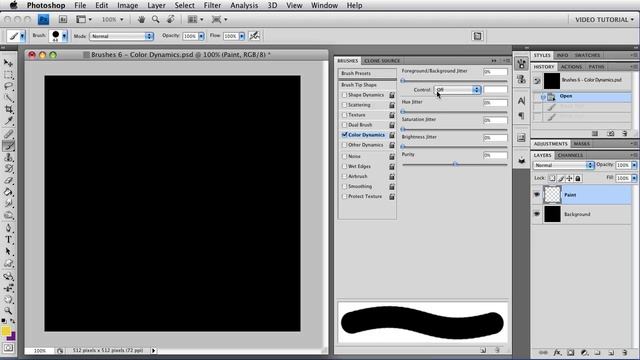The image size is (640, 360).
Task: Select the Lasso tool
Action: (8, 86)
